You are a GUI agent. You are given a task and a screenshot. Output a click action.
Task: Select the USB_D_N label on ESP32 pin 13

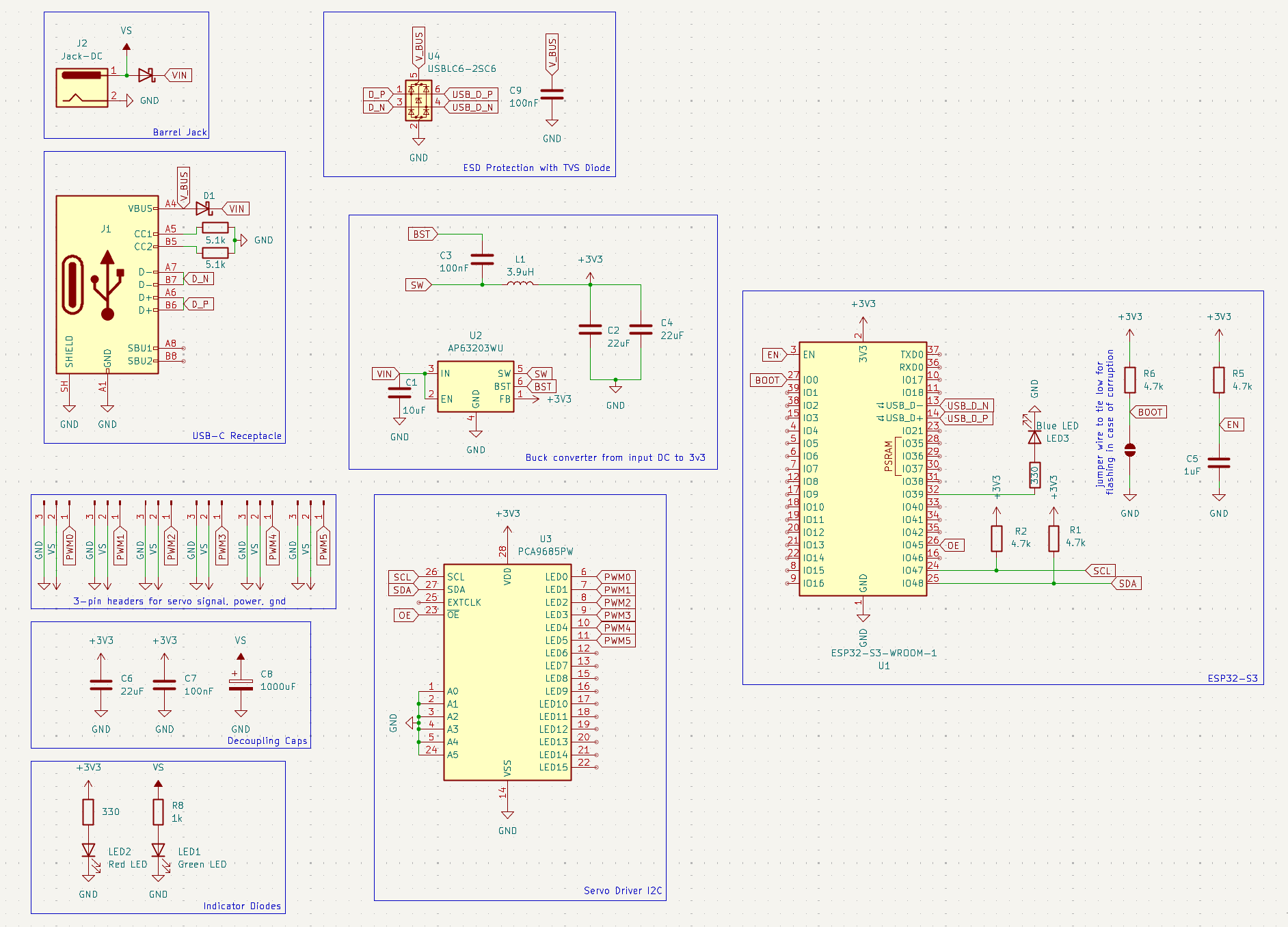[x=967, y=405]
